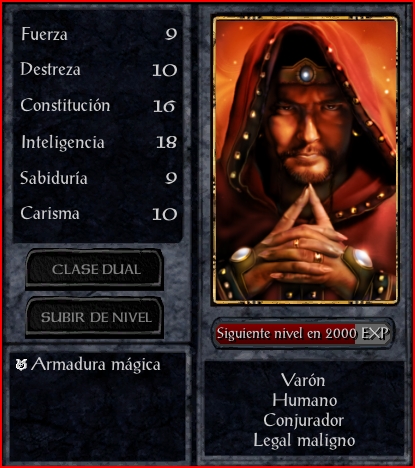Select the Fuerza attribute label
This screenshot has height=468, width=415.
click(x=44, y=34)
